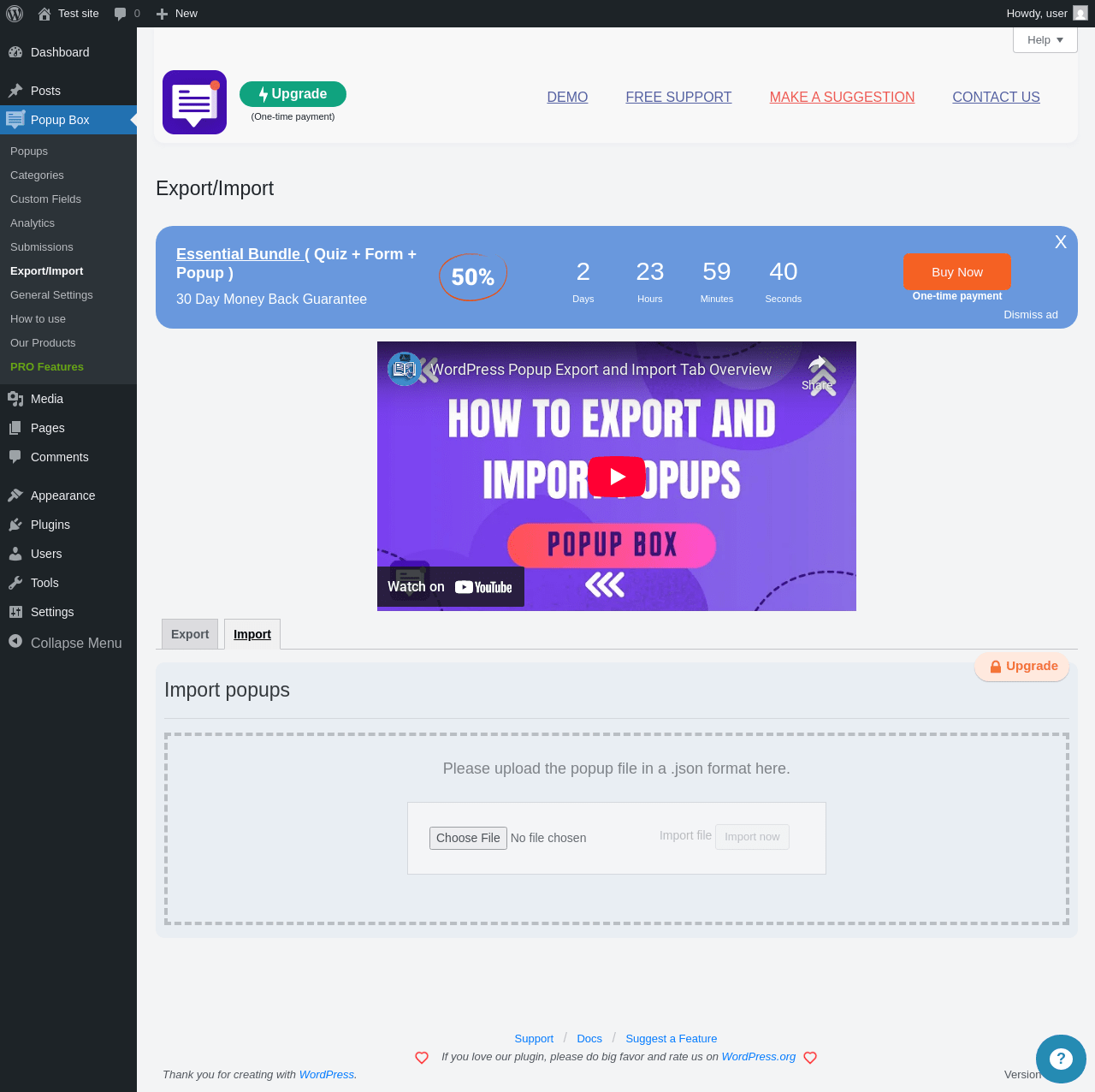Open the blue question-mark help bubble

1061,1059
